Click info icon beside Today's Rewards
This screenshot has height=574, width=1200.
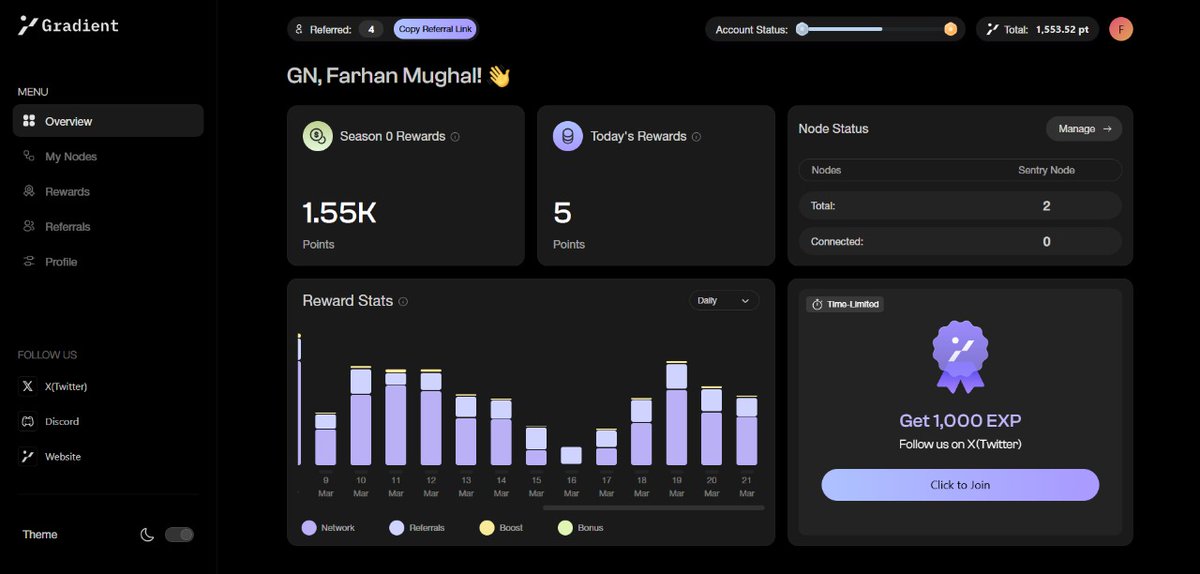(696, 137)
